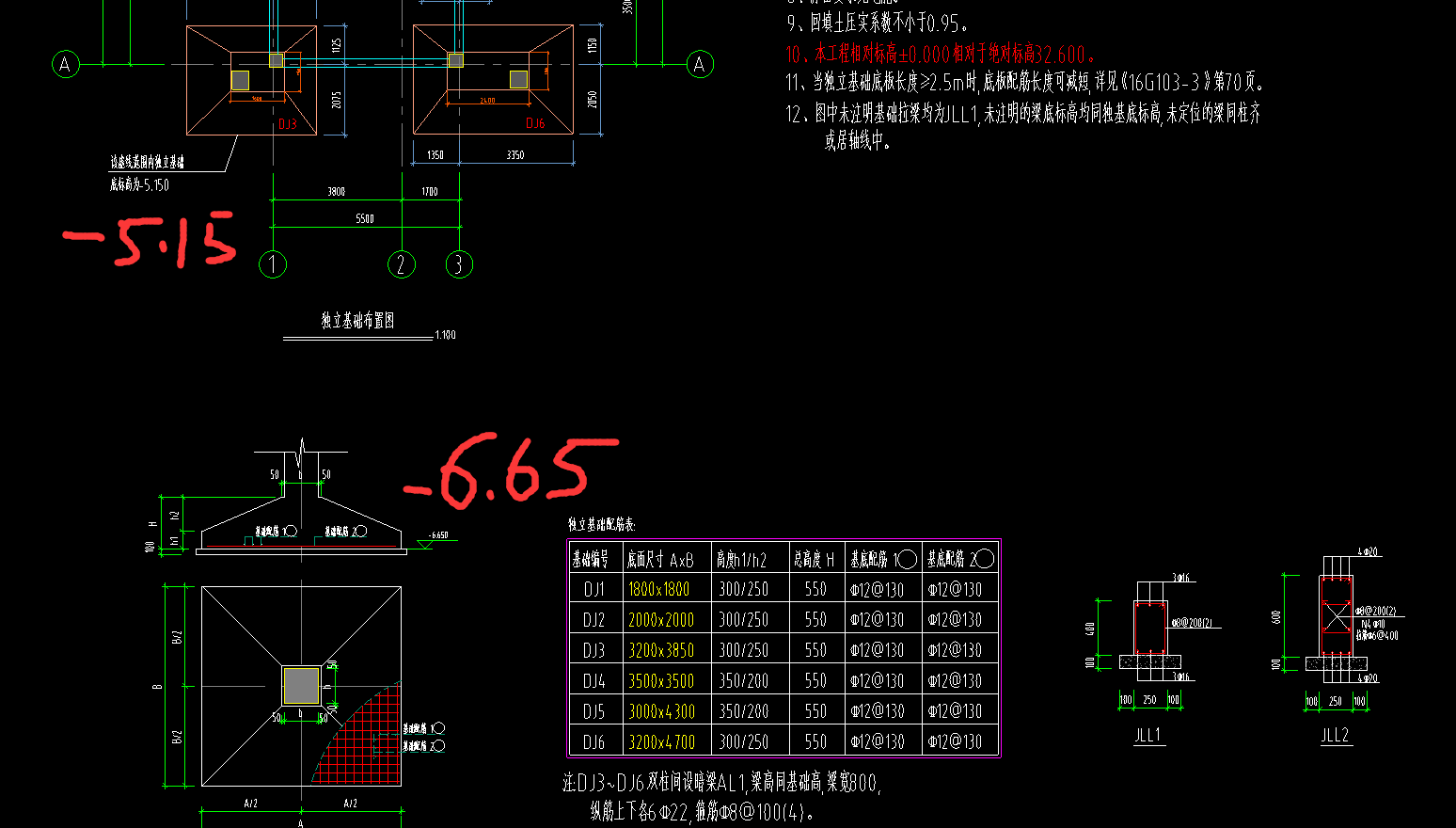Click the DJ6 cell in the reinforcement table
Screen dimensions: 1456x828
594,742
